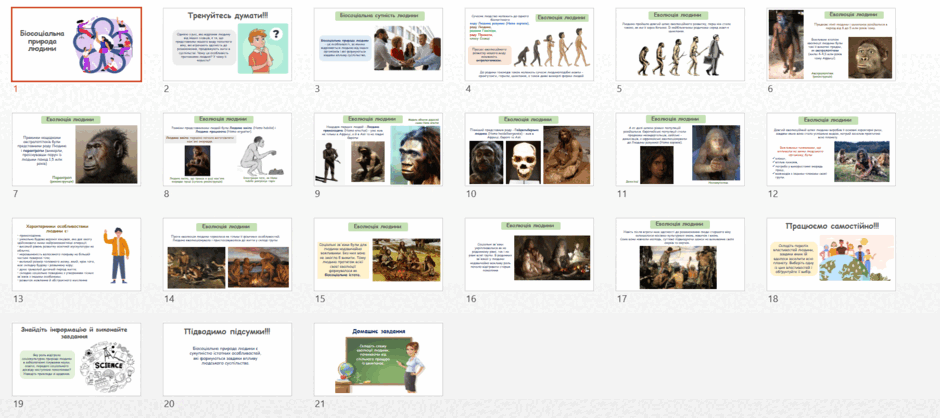This screenshot has height=418, width=940.
Task: Select slide 2 thumbnail 'Тренуйтесь думати!!!'
Action: coord(227,44)
